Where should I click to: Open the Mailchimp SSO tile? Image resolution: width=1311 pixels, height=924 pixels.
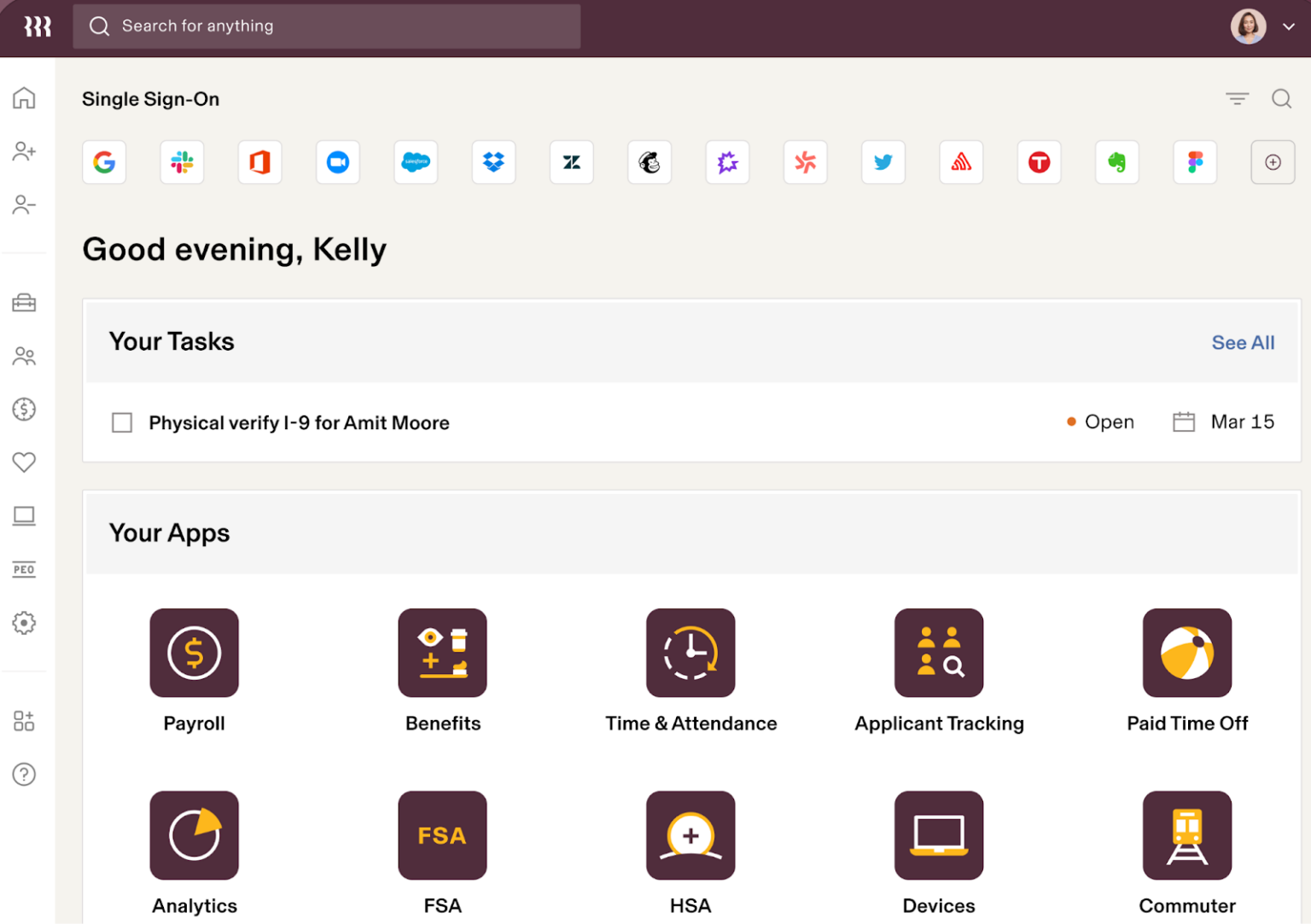pyautogui.click(x=650, y=162)
